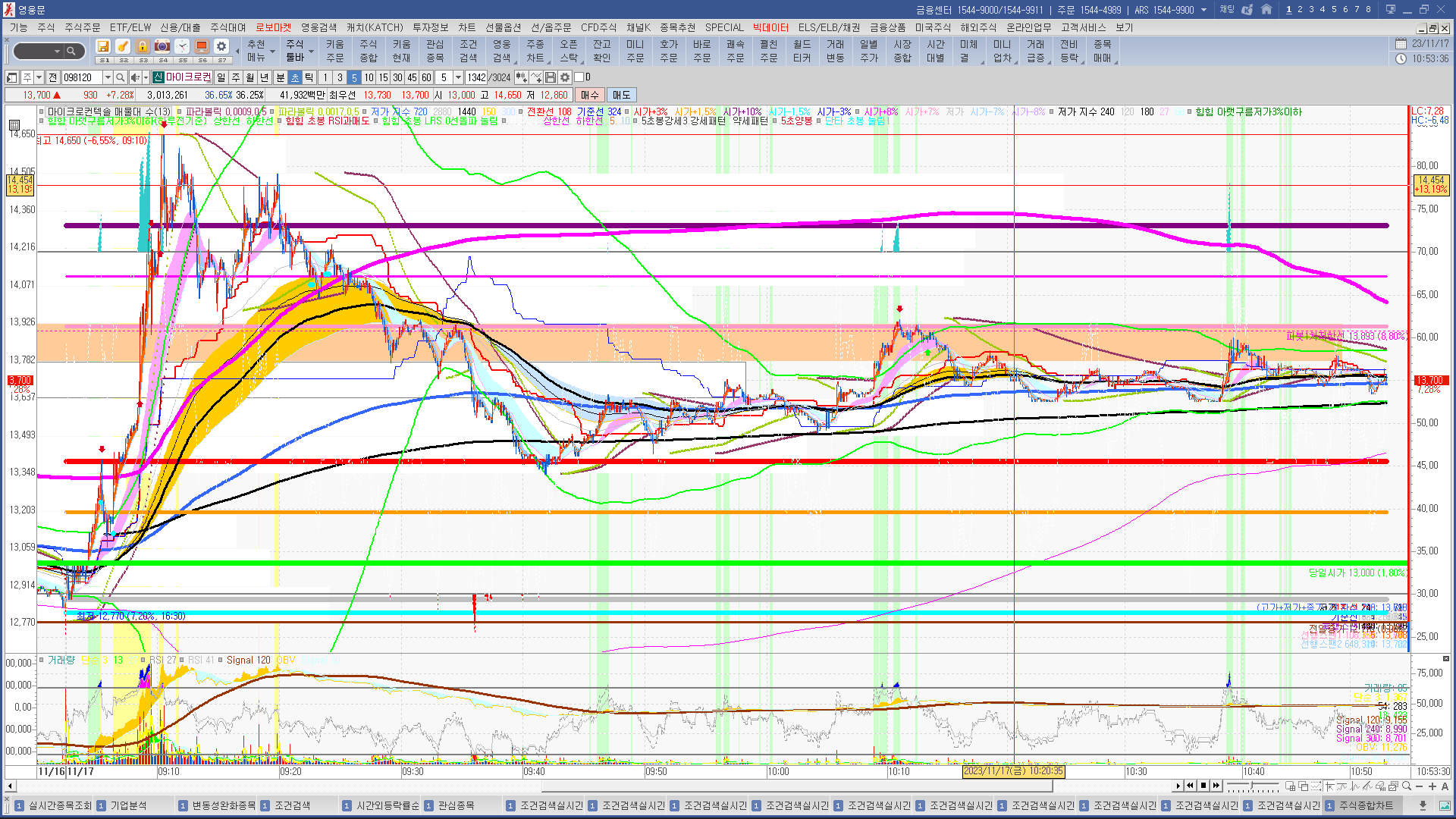The height and width of the screenshot is (819, 1456).
Task: Open the stock code 098120 dropdown
Action: (108, 77)
